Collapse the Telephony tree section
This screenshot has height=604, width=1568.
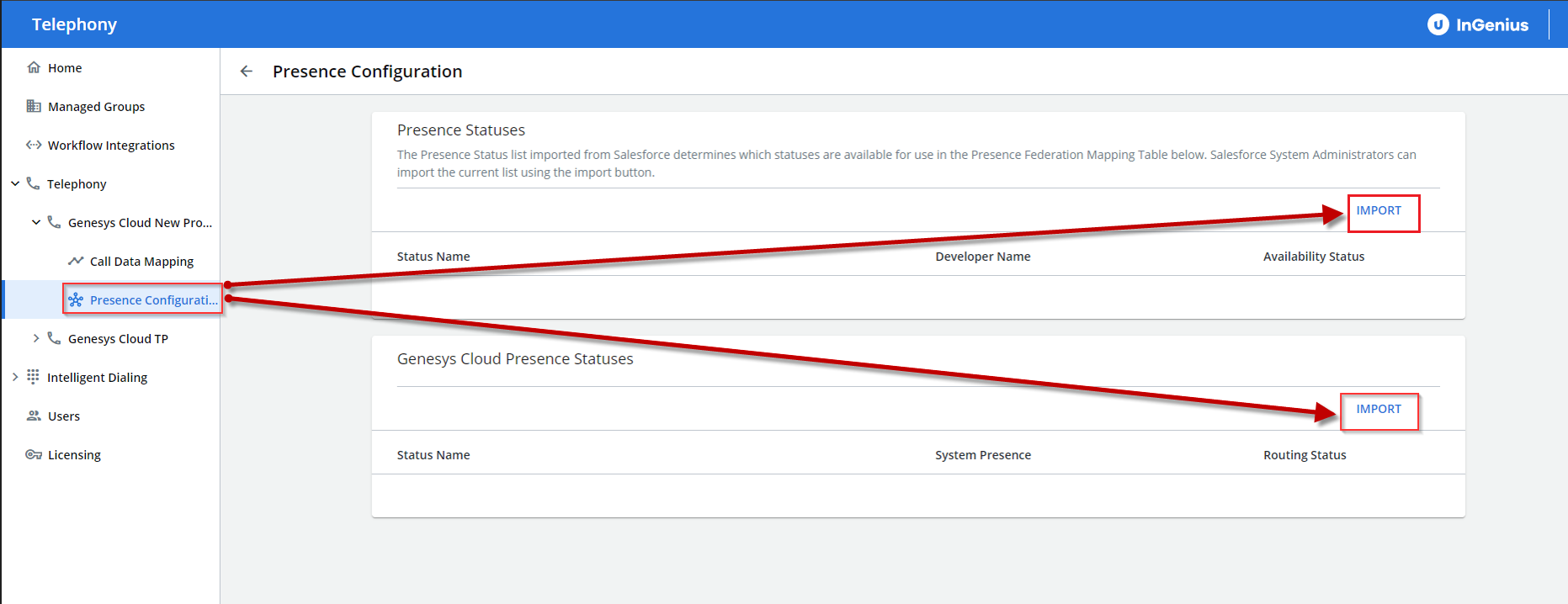(x=15, y=183)
